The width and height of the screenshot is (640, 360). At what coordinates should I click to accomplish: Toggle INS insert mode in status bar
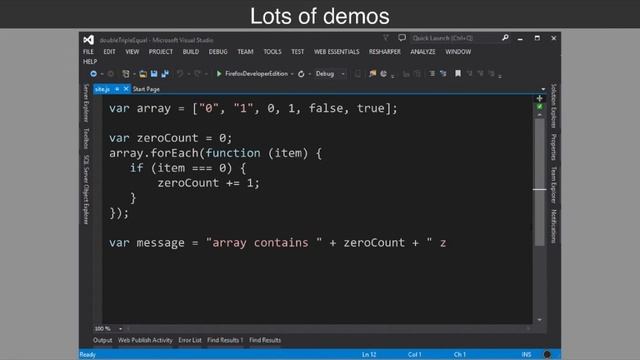tap(526, 354)
